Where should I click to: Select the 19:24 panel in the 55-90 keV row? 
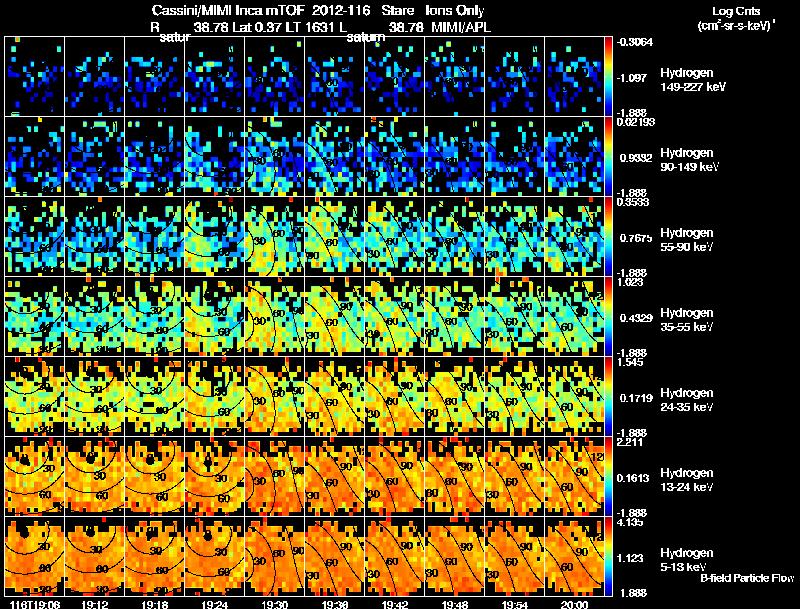[215, 237]
